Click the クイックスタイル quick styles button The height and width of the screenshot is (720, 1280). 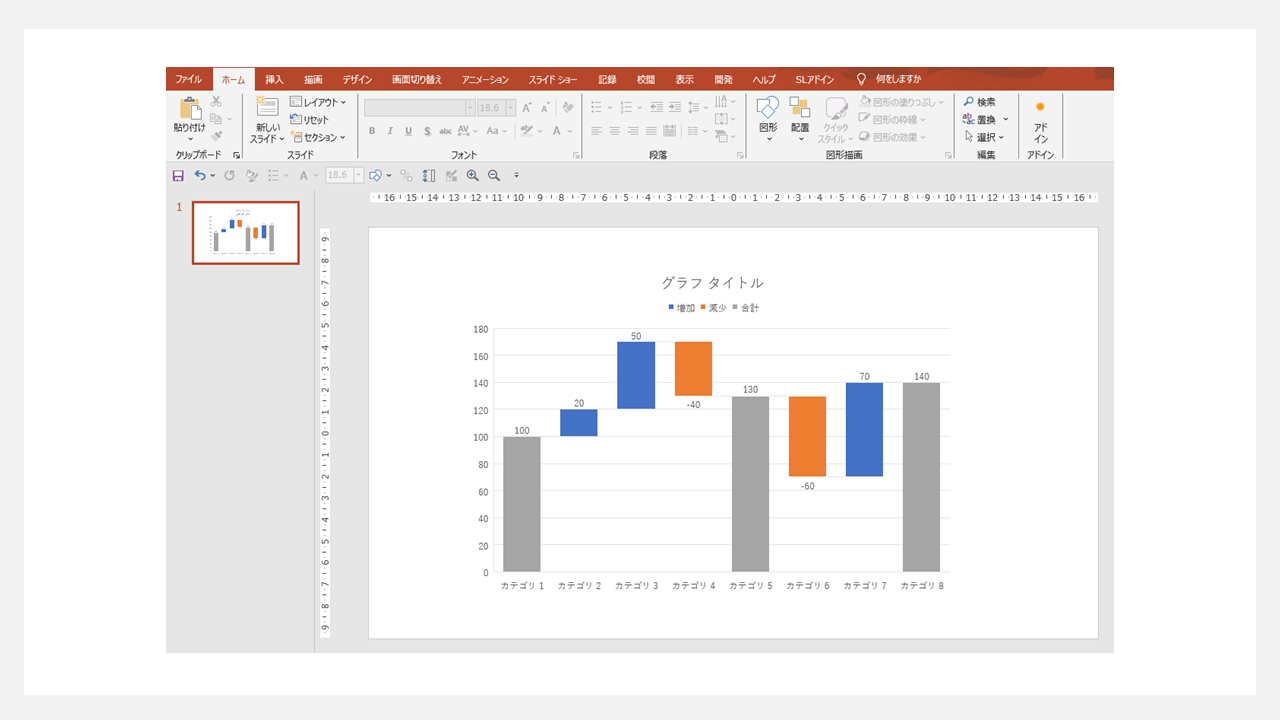click(x=835, y=121)
